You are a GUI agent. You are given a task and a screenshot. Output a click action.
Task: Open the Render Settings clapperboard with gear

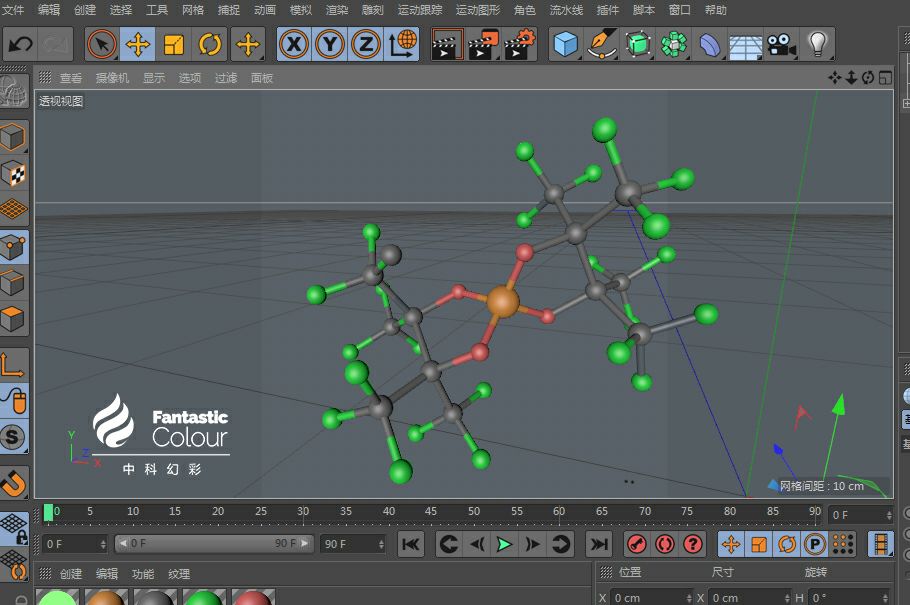[x=520, y=44]
